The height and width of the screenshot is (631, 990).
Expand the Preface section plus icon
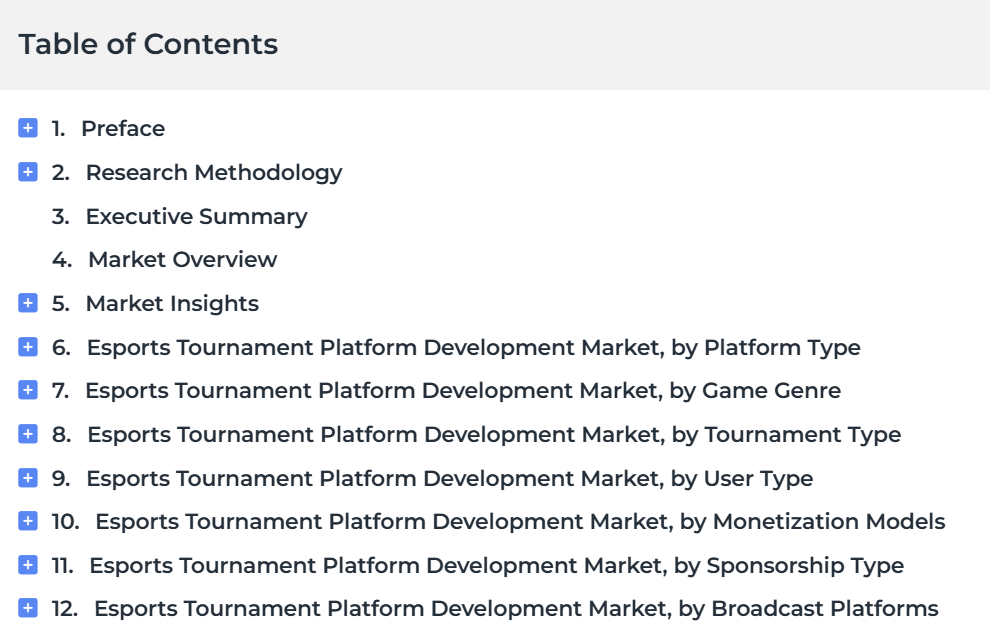(x=28, y=128)
